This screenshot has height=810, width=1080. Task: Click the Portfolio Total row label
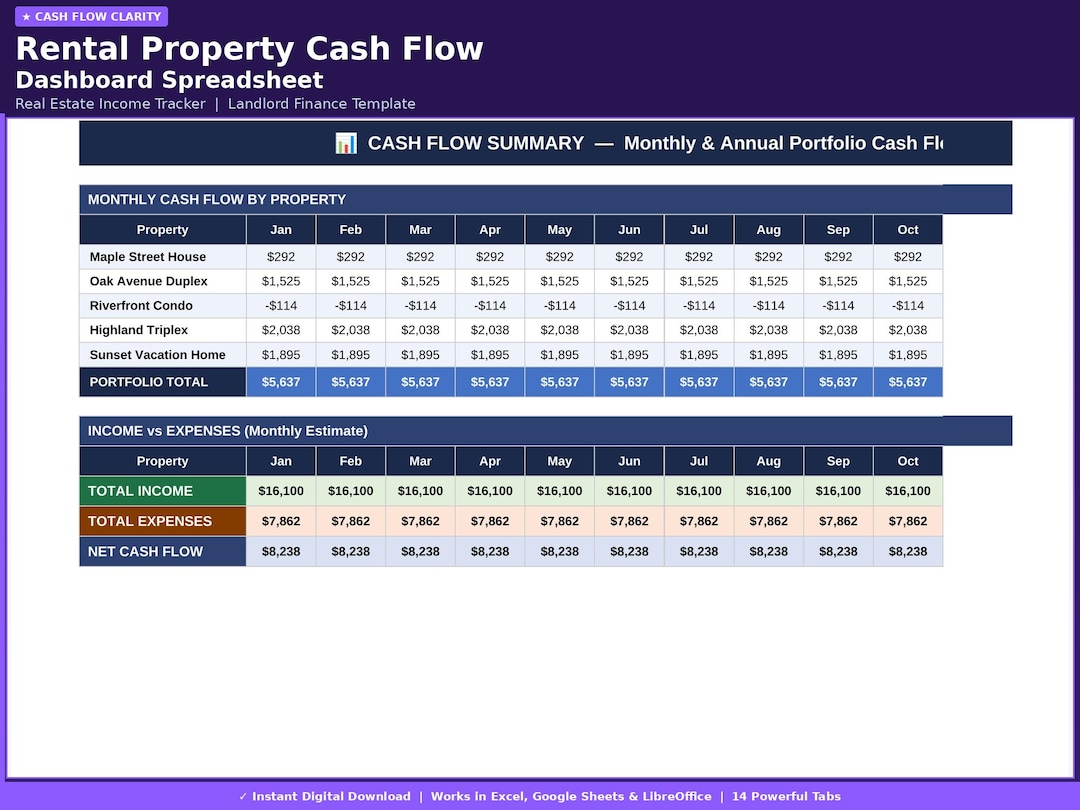163,382
